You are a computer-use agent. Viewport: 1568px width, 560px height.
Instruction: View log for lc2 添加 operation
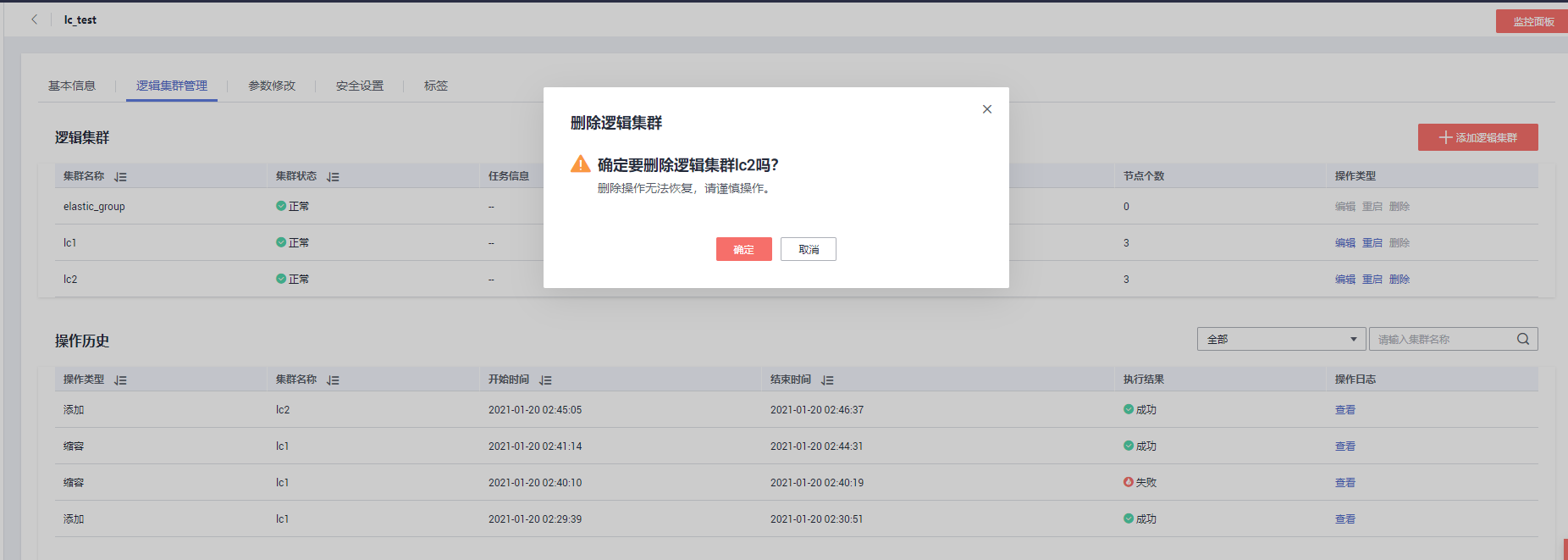(x=1345, y=410)
